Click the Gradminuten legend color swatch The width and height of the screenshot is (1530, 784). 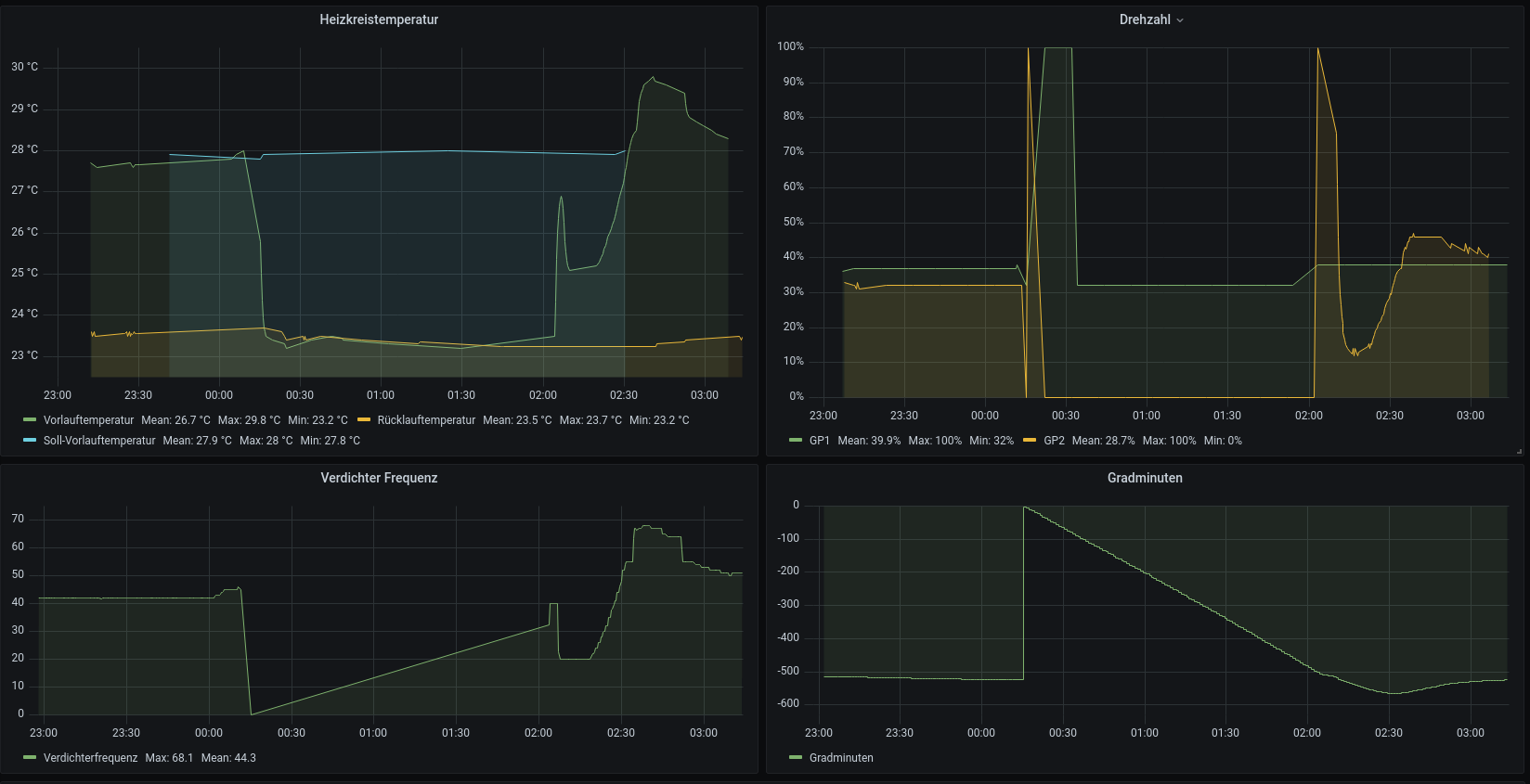[x=796, y=758]
